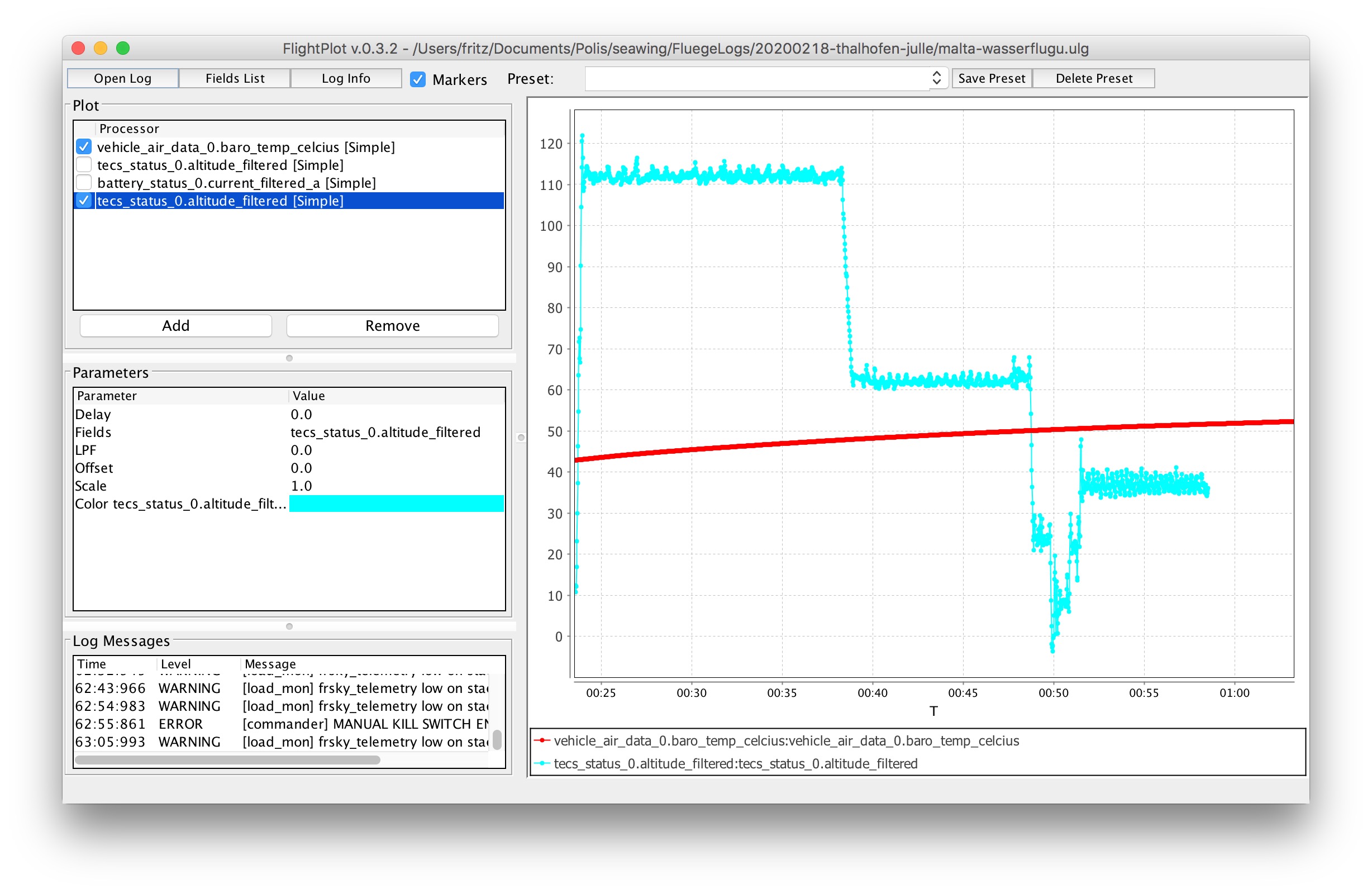Toggle the Markers checkbox

[418, 79]
